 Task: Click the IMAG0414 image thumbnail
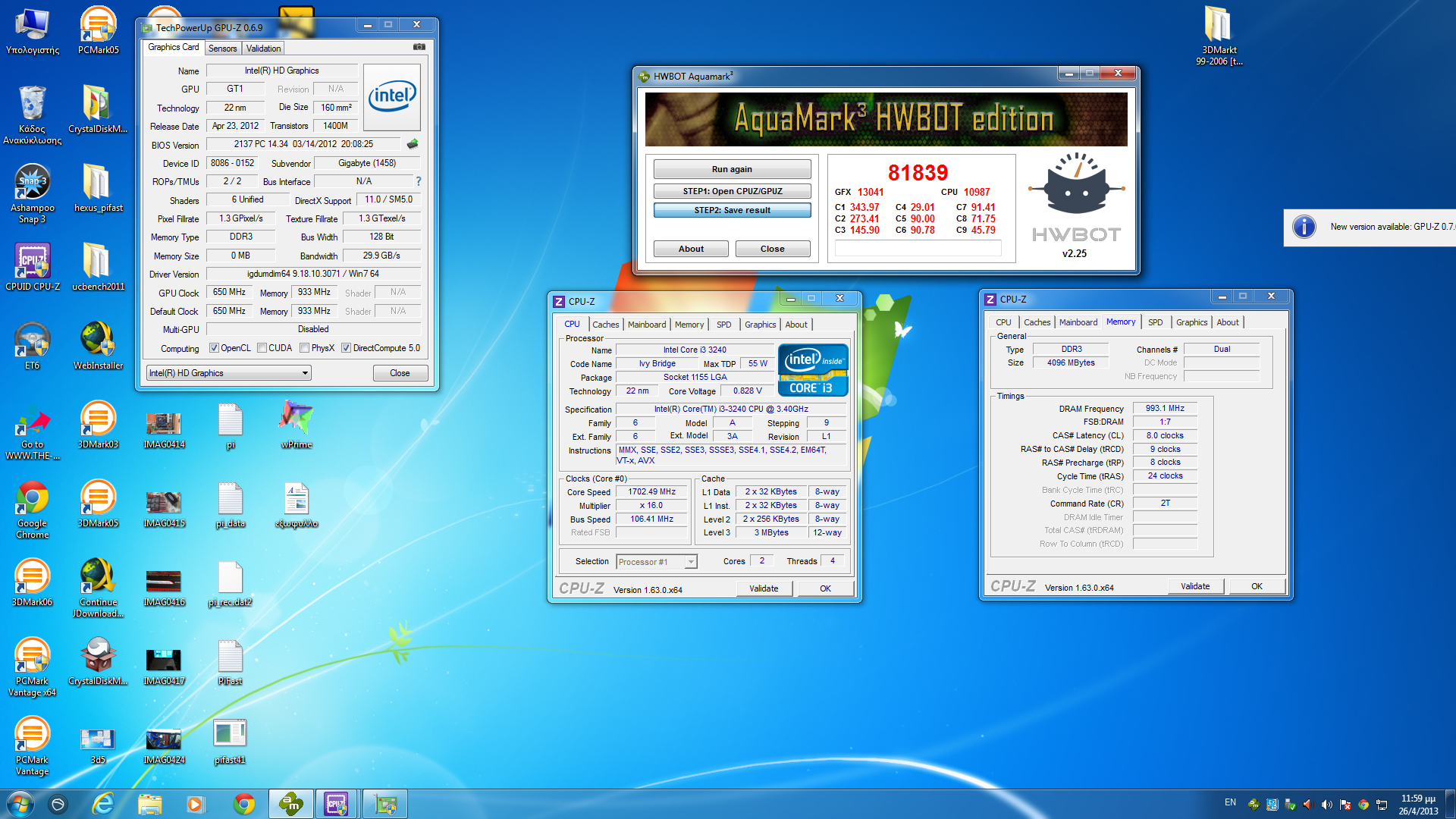(x=164, y=425)
